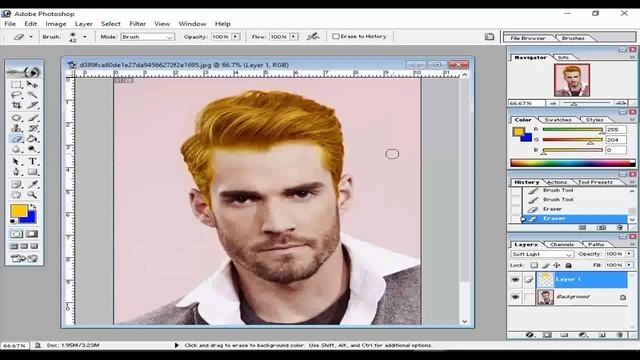
Task: Open the eraser Mode dropdown
Action: point(148,37)
